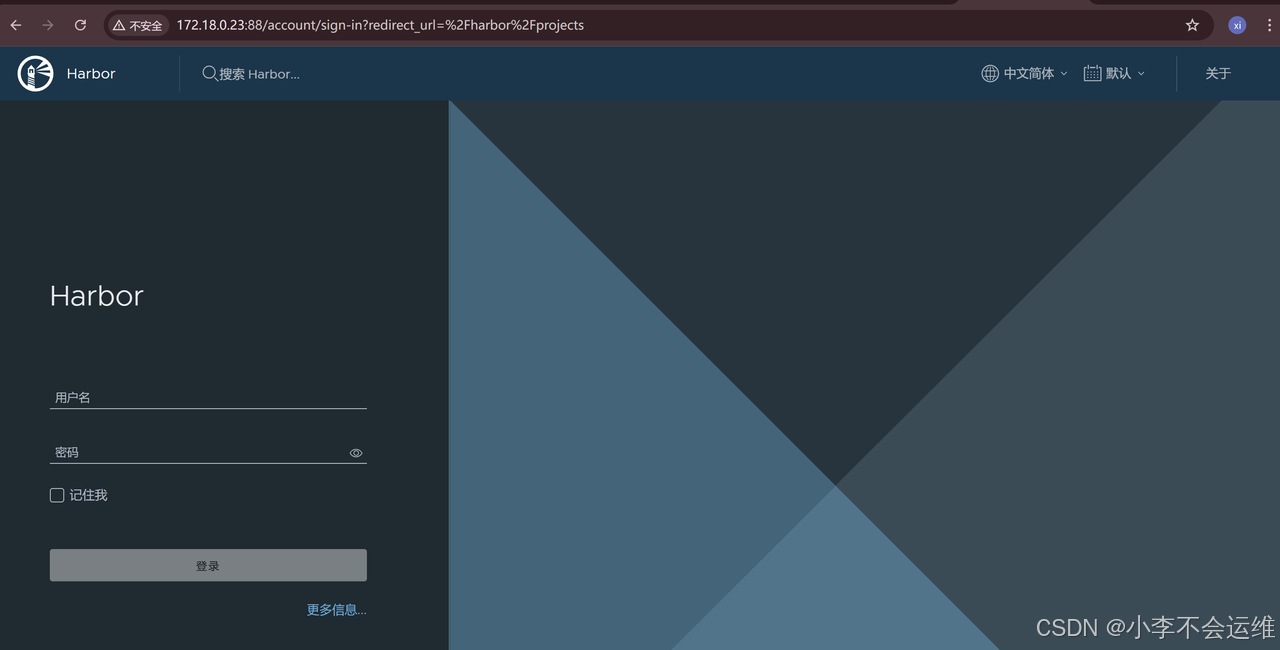Click the large Harbor heading text
Screen dimensions: 1280x650
pos(97,296)
